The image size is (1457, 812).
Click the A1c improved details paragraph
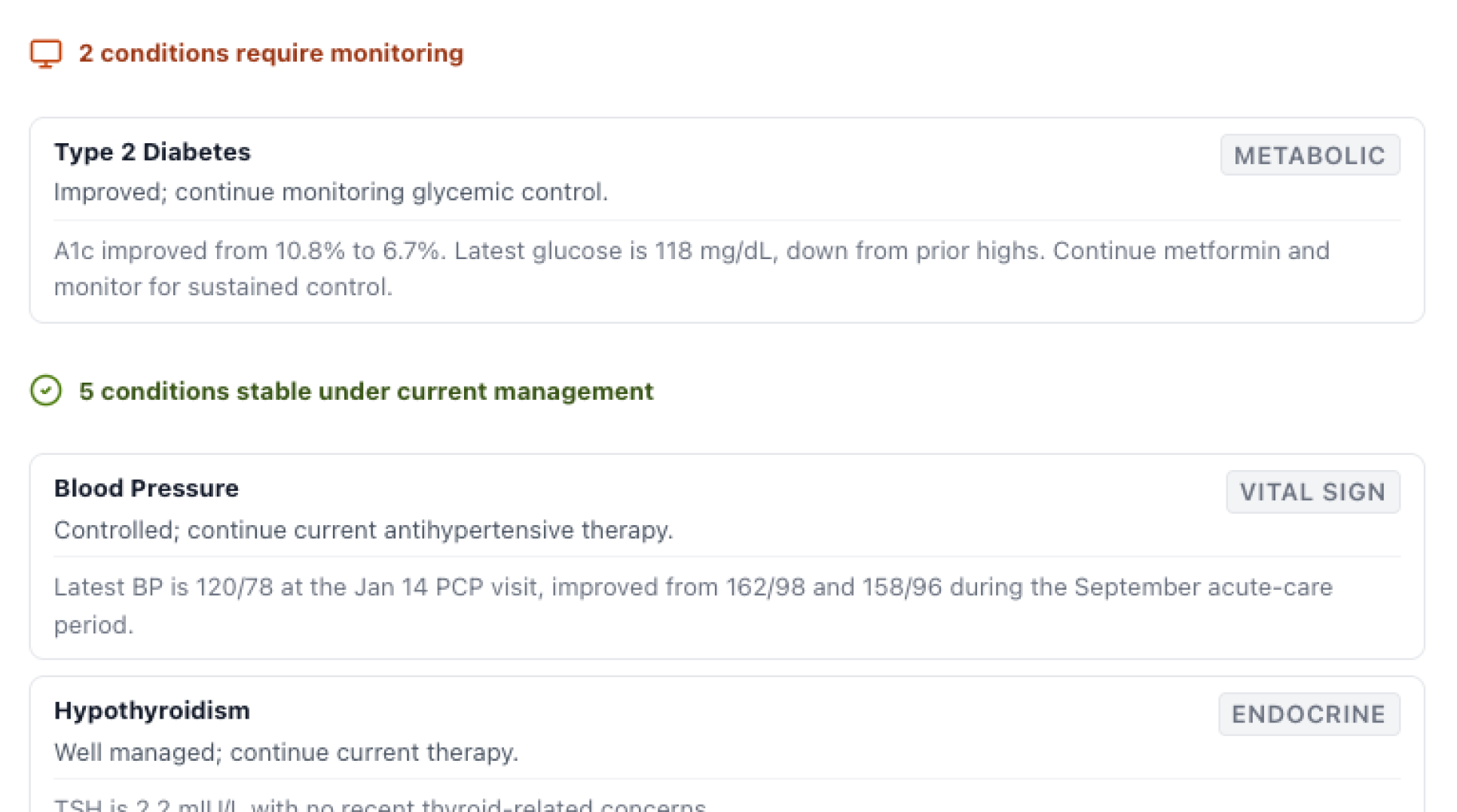pos(691,251)
